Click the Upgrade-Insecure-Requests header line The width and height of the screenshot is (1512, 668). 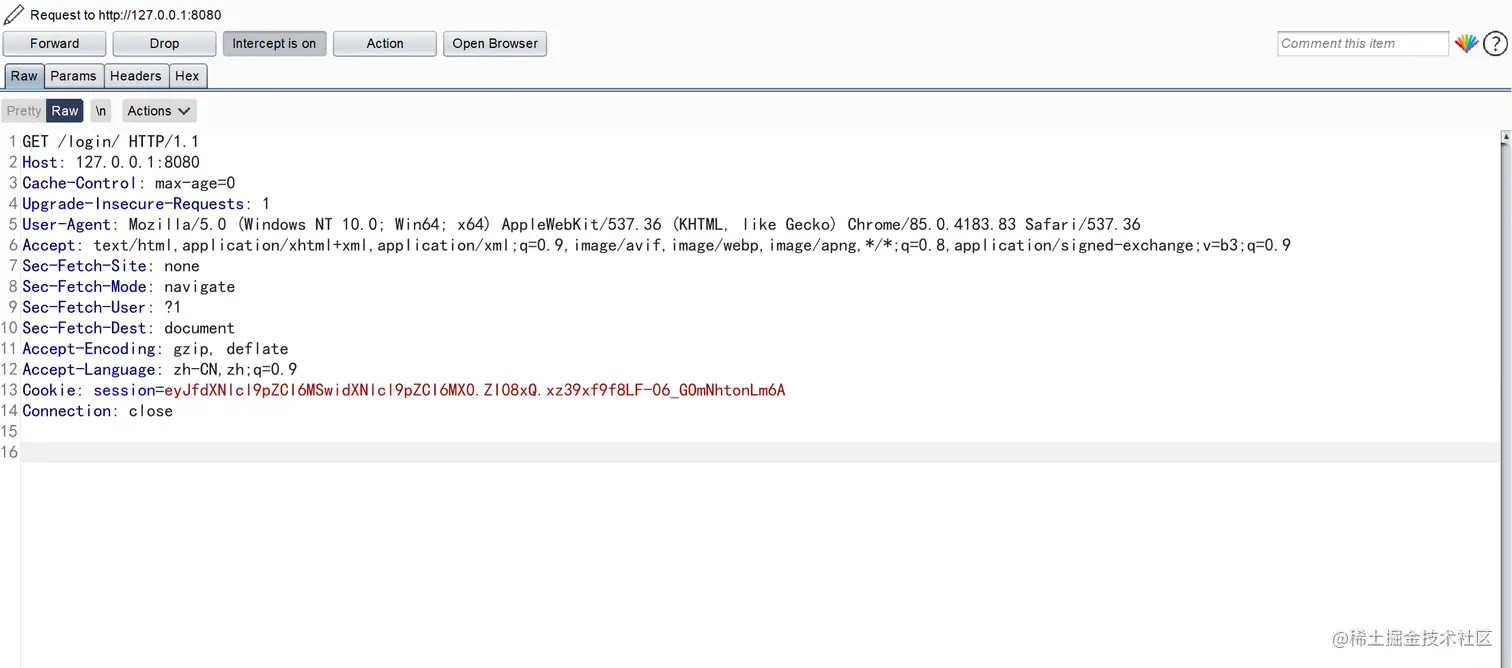point(146,204)
